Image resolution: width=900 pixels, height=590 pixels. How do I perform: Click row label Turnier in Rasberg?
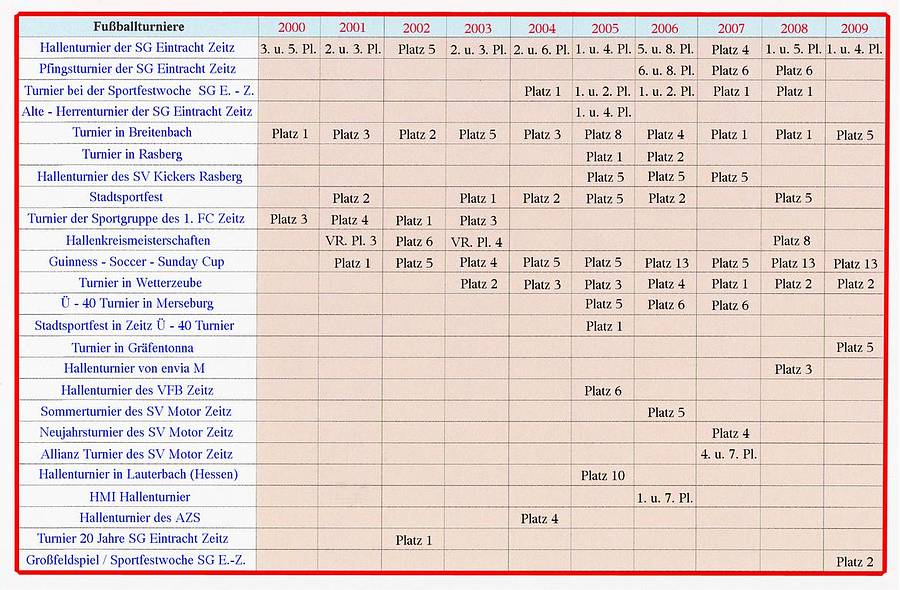[x=132, y=154]
